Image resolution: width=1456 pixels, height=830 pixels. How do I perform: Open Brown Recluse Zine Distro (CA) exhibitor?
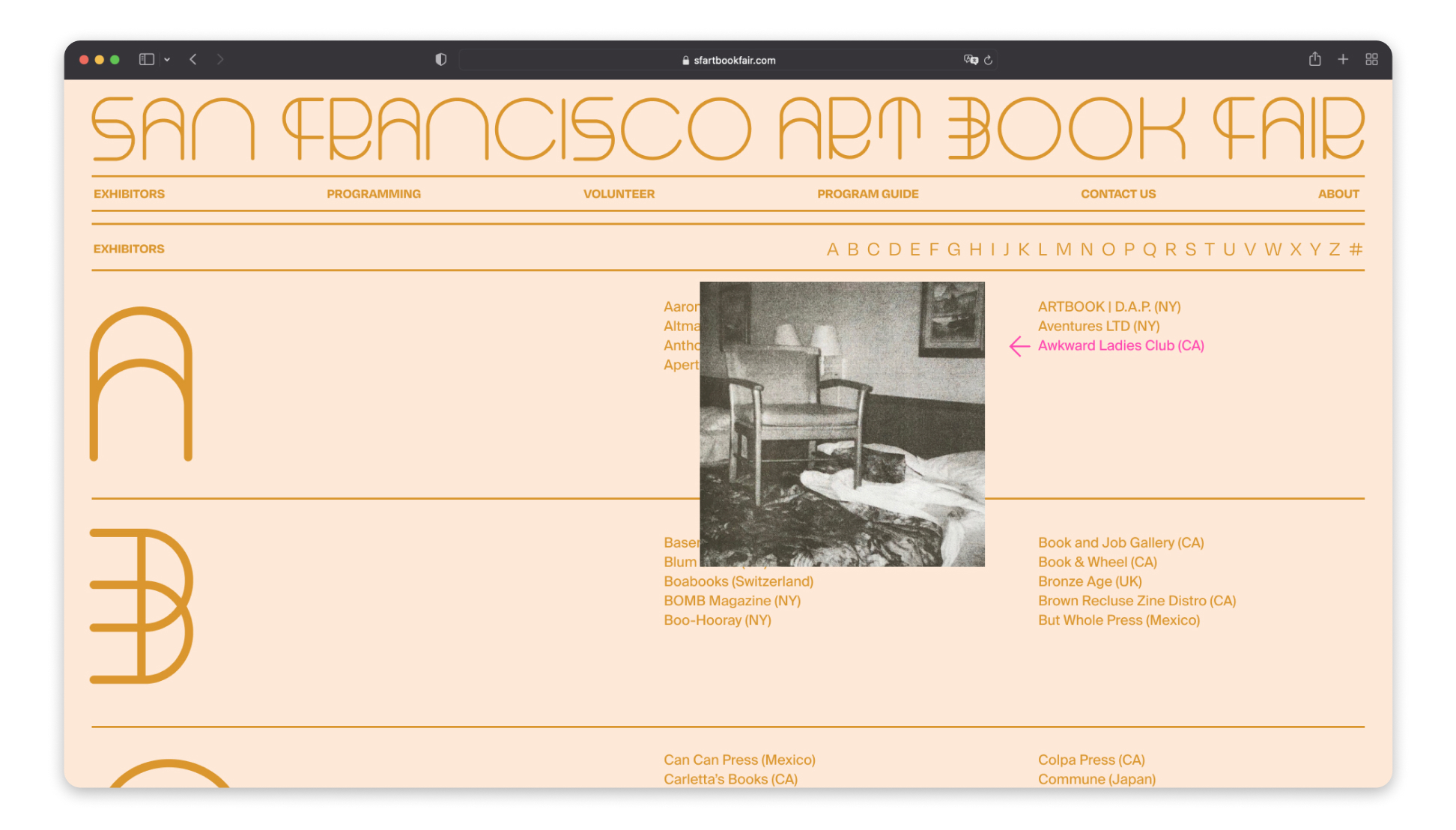(1137, 602)
